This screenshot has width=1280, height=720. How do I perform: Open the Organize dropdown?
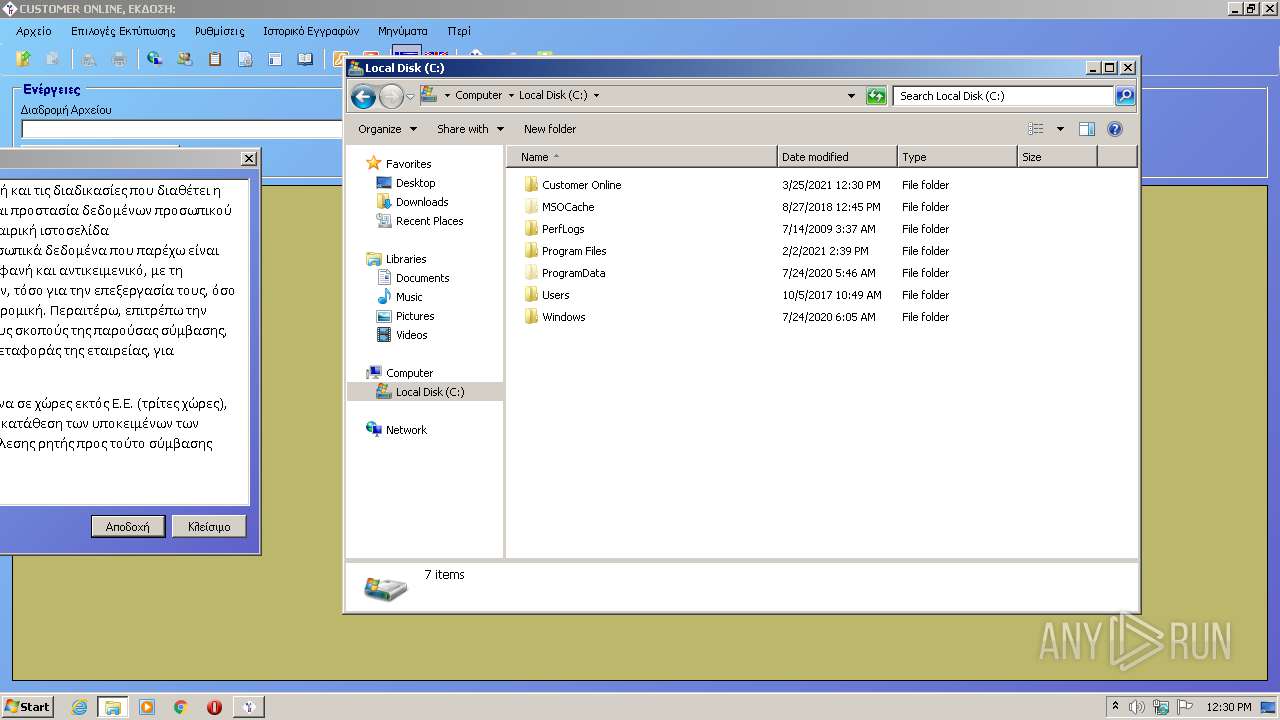387,129
